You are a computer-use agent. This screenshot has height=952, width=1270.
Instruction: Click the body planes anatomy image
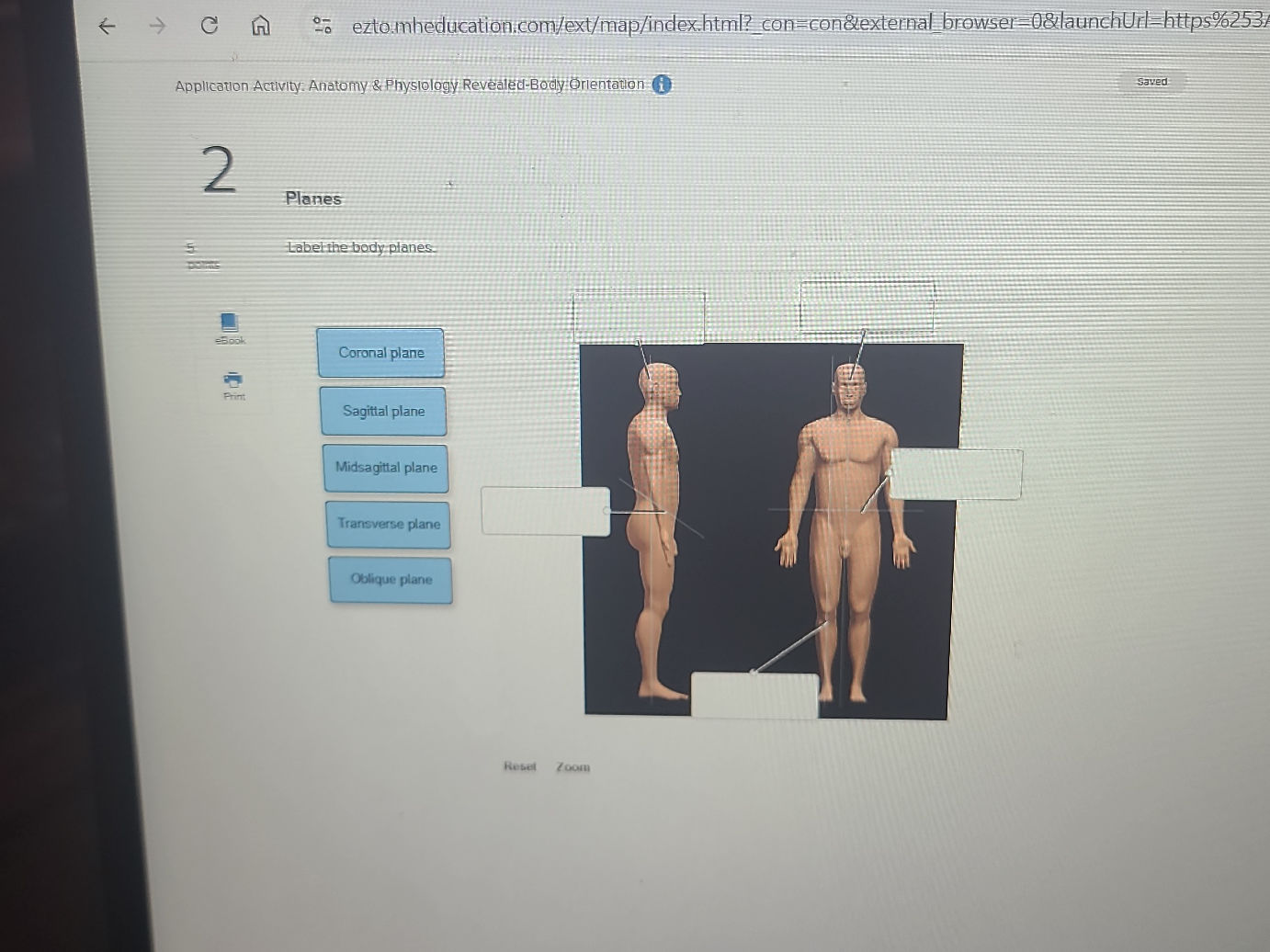coord(770,530)
